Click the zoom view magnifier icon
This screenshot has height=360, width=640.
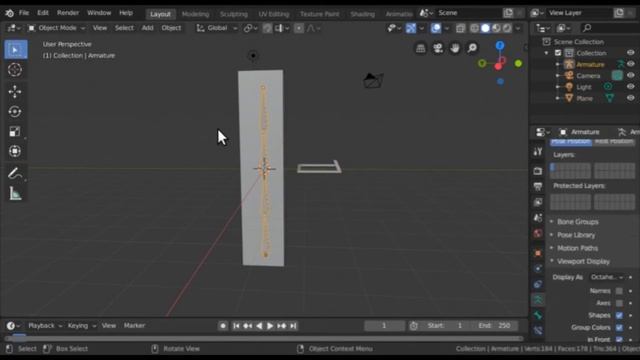(x=472, y=48)
